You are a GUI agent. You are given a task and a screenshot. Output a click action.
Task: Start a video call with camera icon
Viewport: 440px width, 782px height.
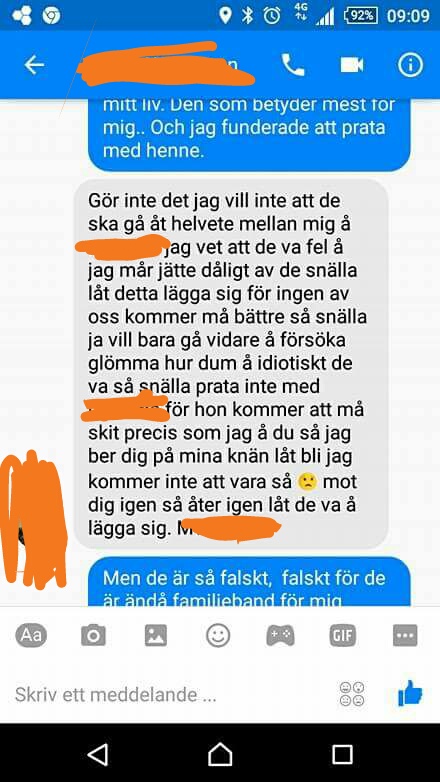point(352,65)
